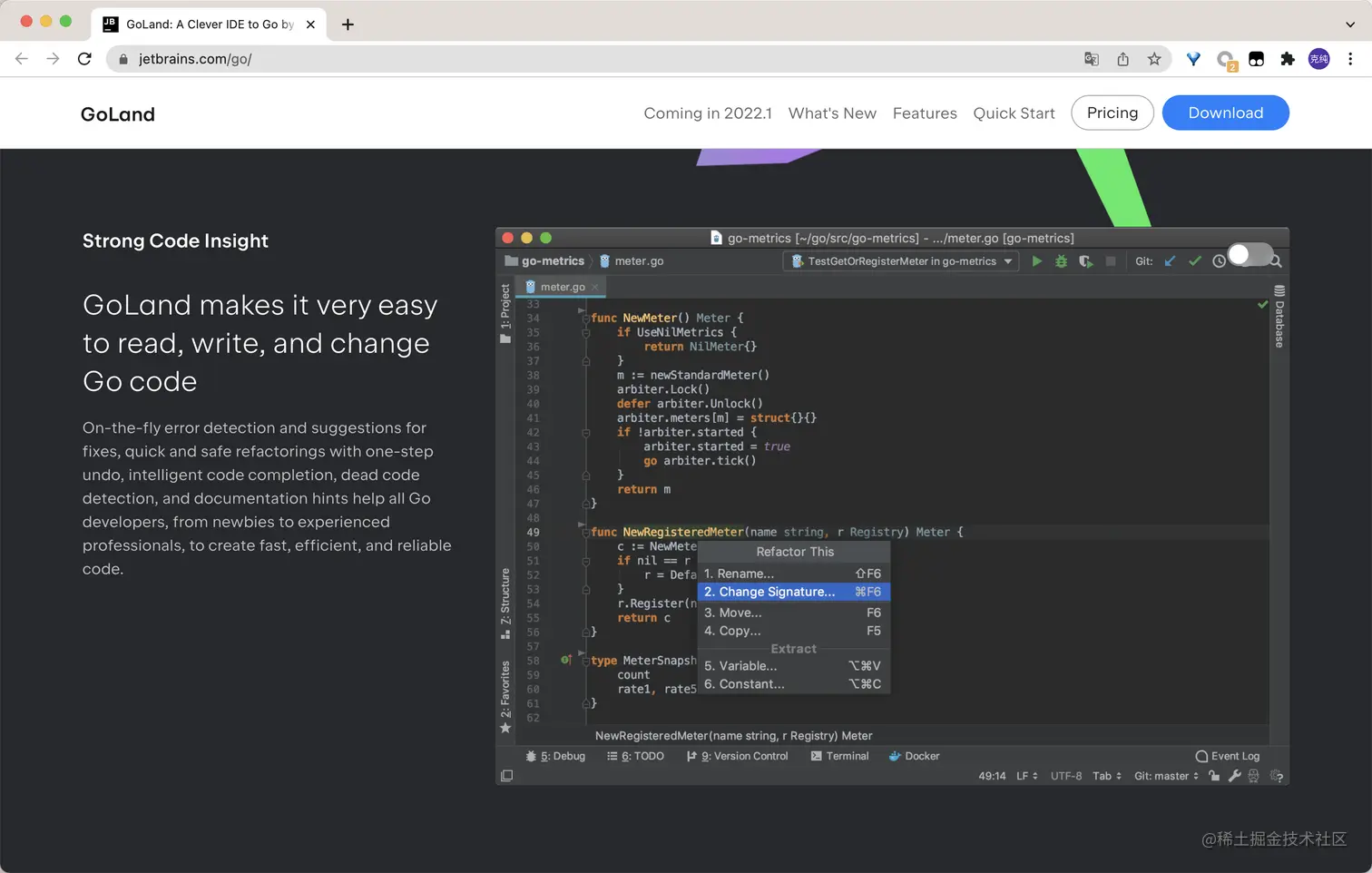
Task: Click the browser back arrow
Action: pos(22,59)
